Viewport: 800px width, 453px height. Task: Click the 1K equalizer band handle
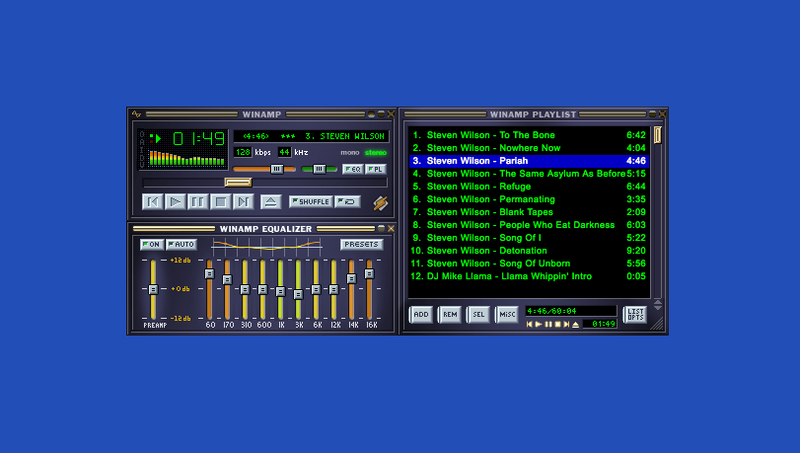click(x=280, y=291)
